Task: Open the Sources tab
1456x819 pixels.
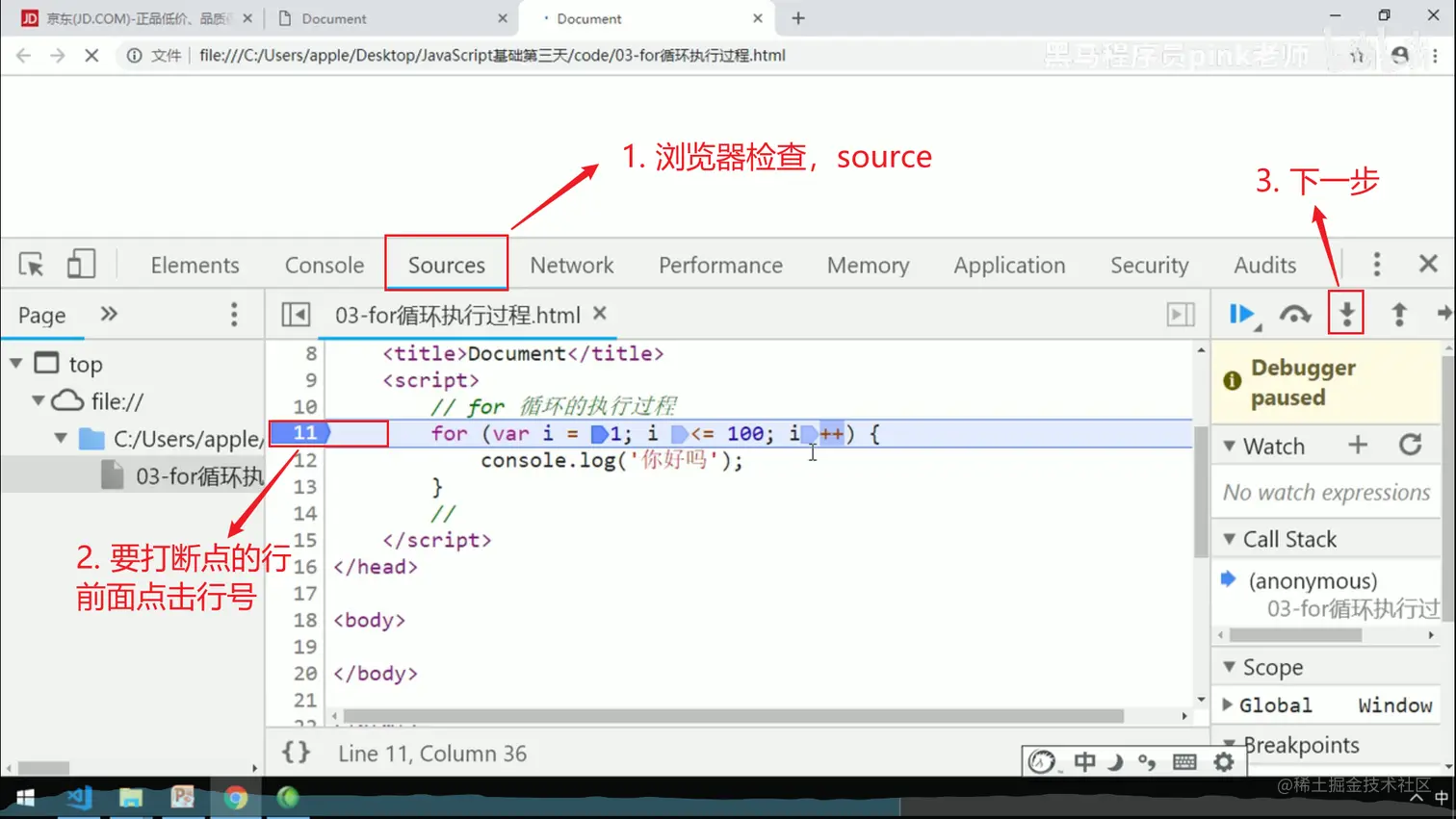Action: click(x=447, y=265)
